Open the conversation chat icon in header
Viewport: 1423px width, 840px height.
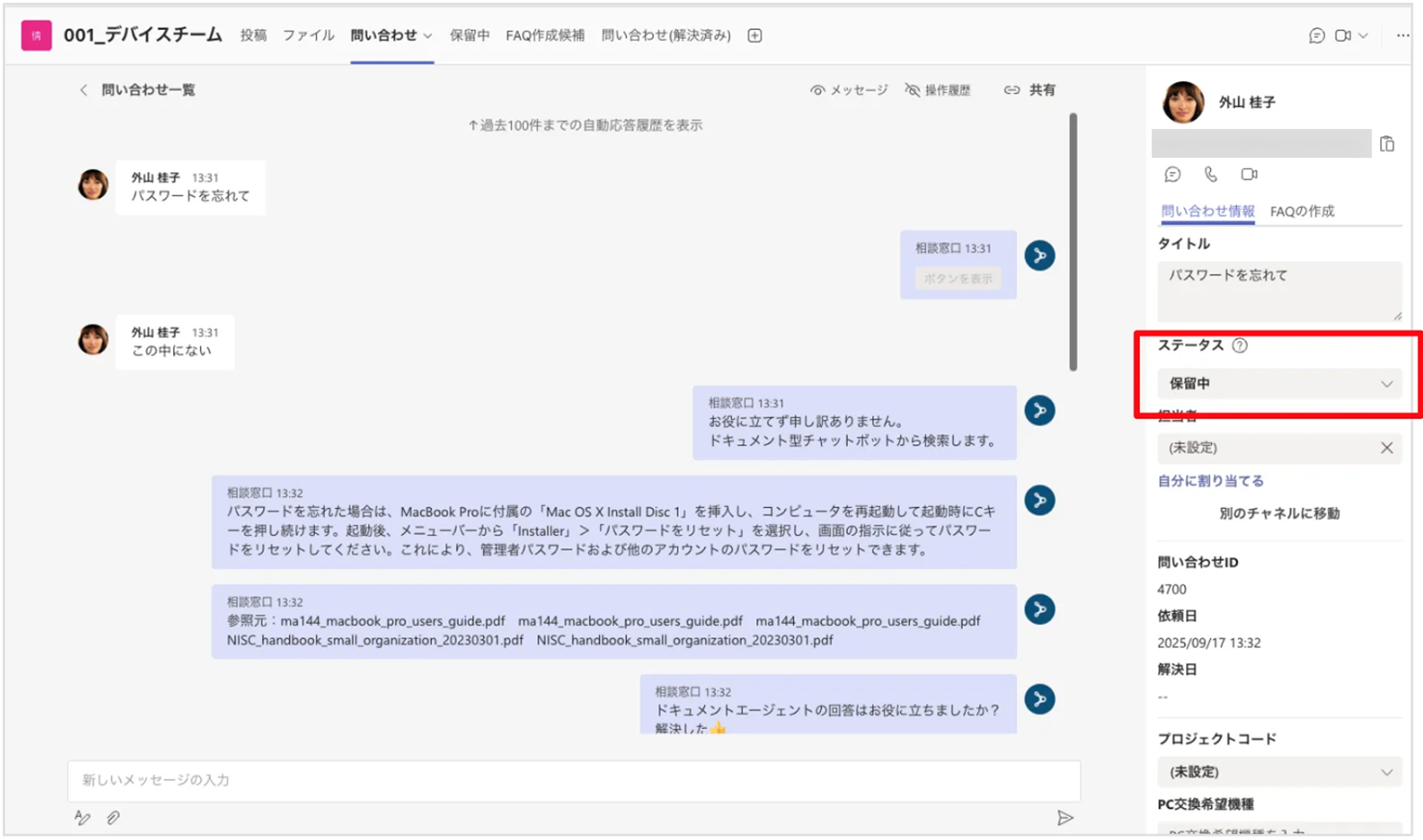1317,36
